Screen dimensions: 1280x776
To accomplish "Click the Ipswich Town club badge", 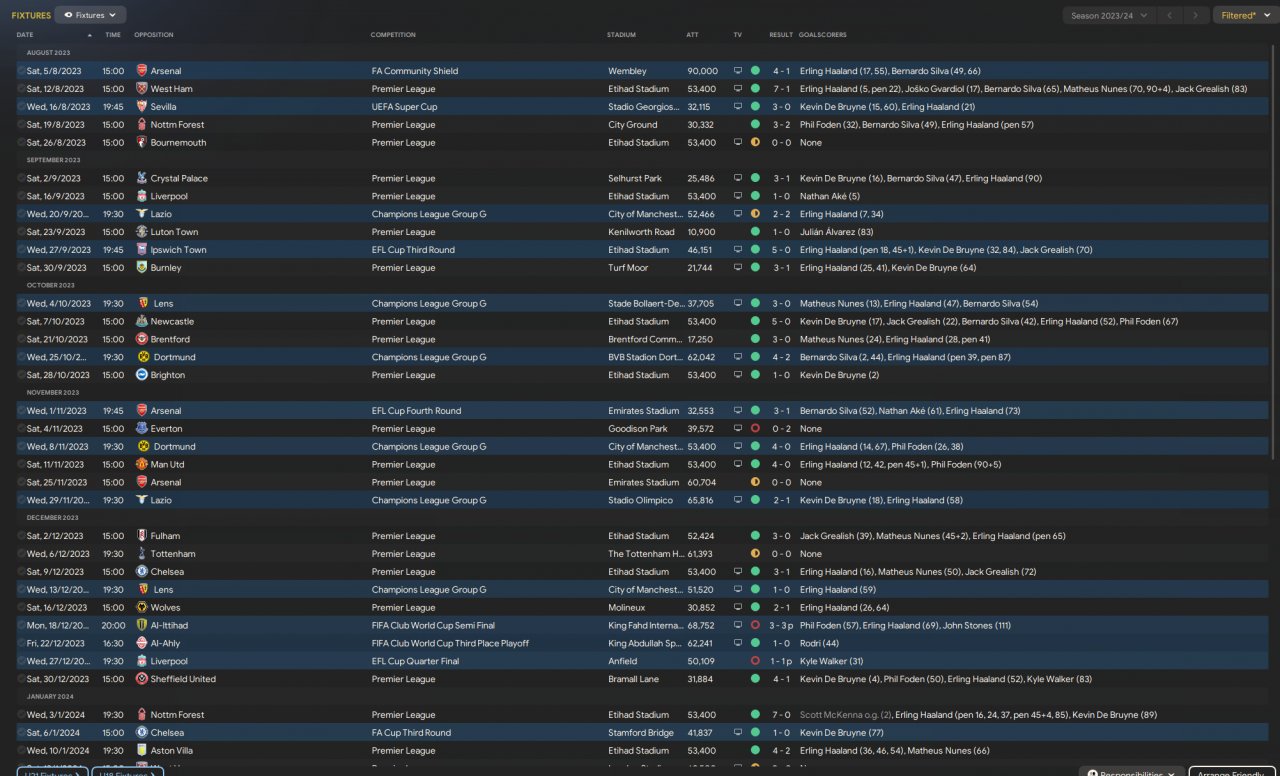I will (x=141, y=250).
